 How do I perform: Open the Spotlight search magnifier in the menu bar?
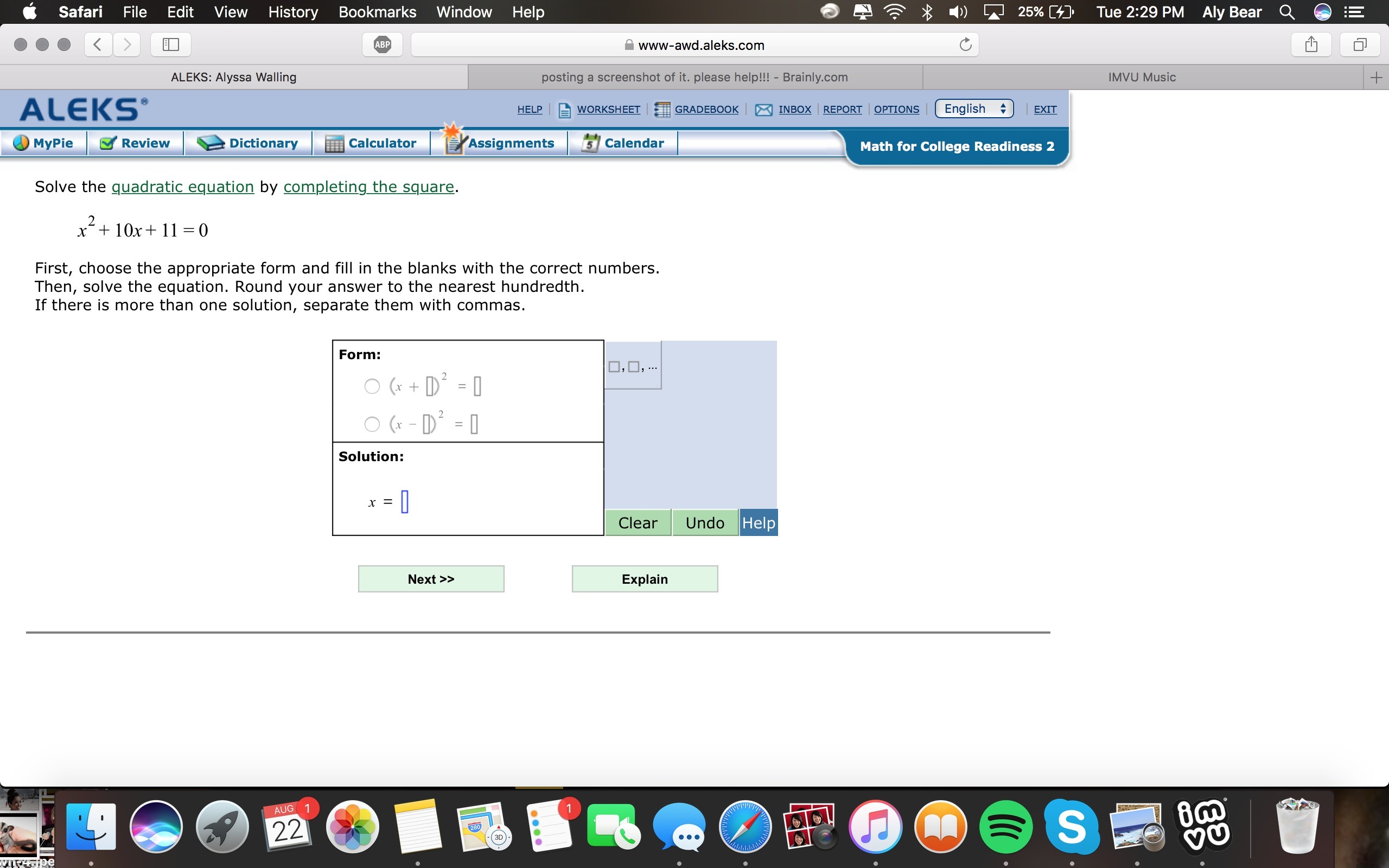[x=1287, y=12]
